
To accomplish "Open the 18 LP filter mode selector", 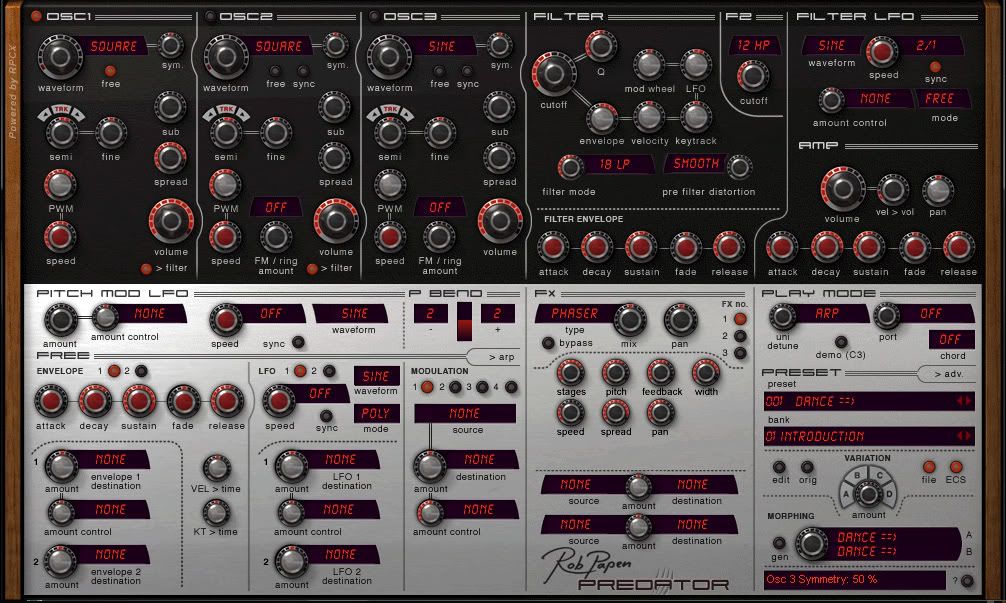I will 615,164.
